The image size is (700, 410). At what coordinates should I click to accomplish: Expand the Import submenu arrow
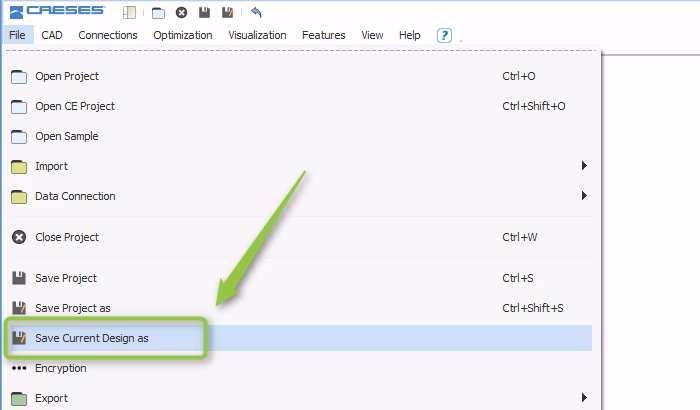tap(584, 166)
